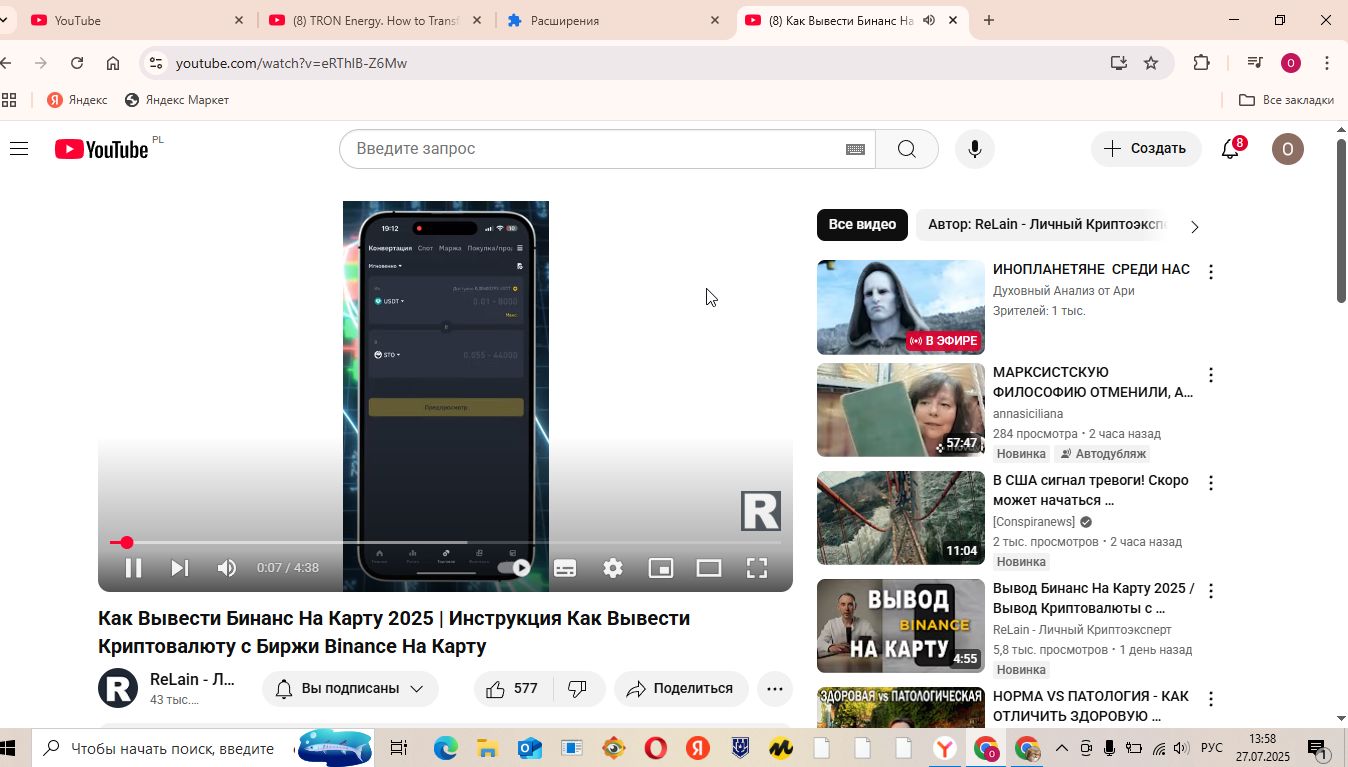This screenshot has width=1348, height=767.
Task: Toggle theater mode
Action: point(709,568)
